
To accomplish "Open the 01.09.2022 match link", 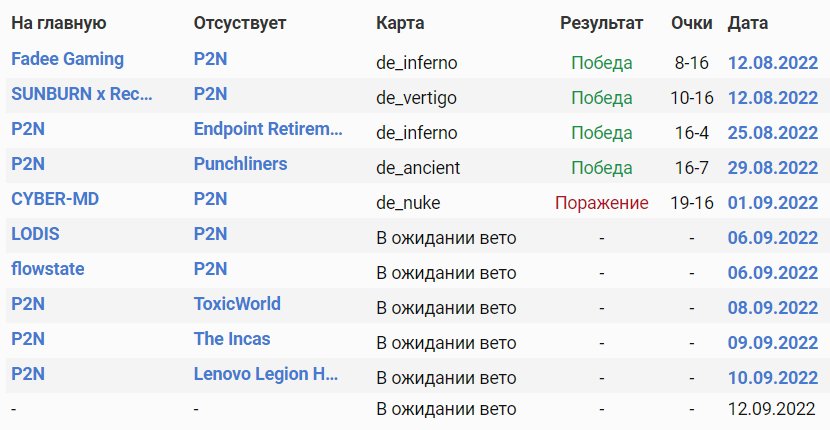I will (x=773, y=203).
